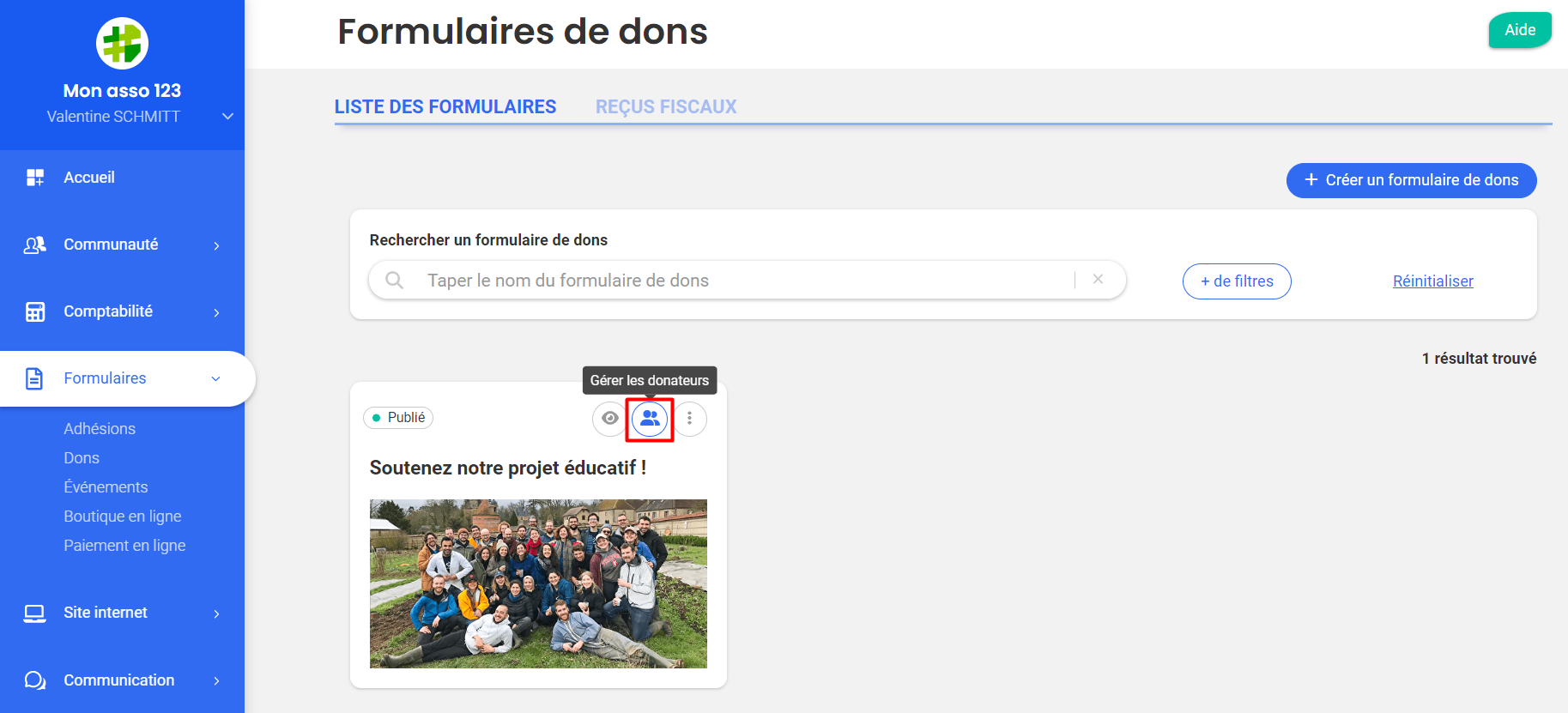This screenshot has width=1568, height=713.
Task: Click the Réinitialiser link
Action: coord(1432,281)
